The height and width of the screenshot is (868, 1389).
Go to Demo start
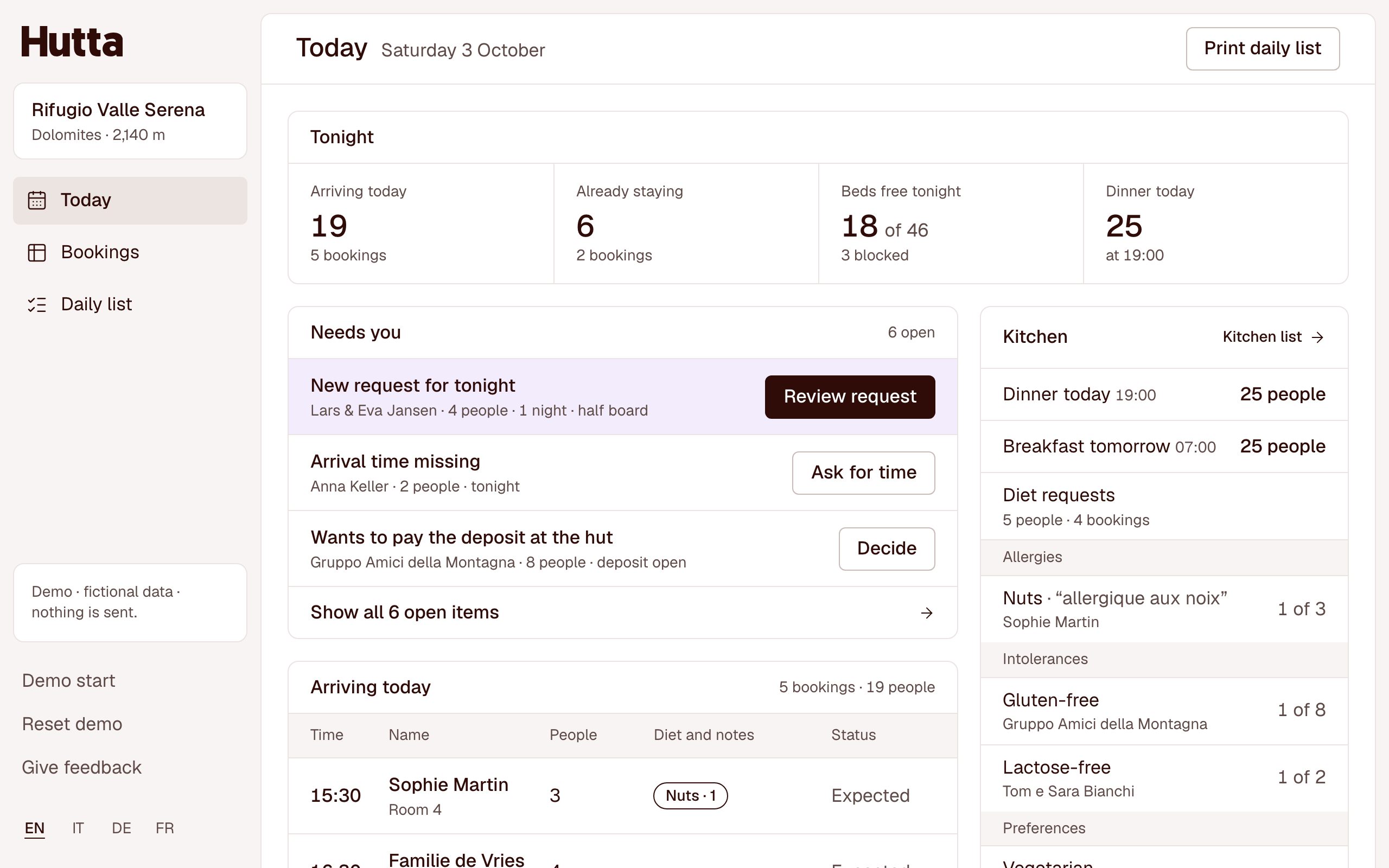(x=68, y=681)
